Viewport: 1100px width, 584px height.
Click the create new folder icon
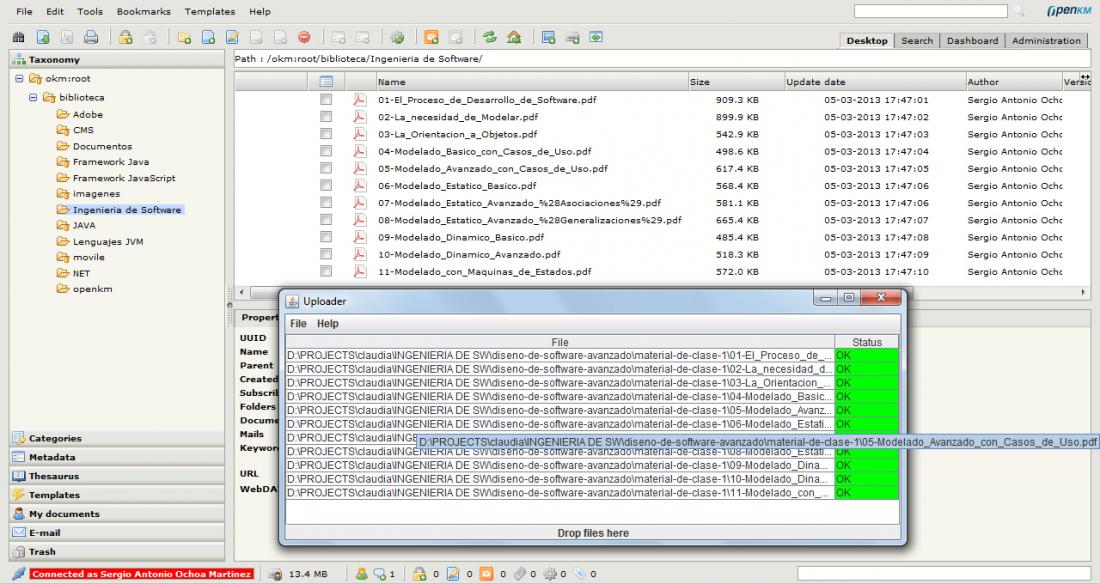coord(187,41)
